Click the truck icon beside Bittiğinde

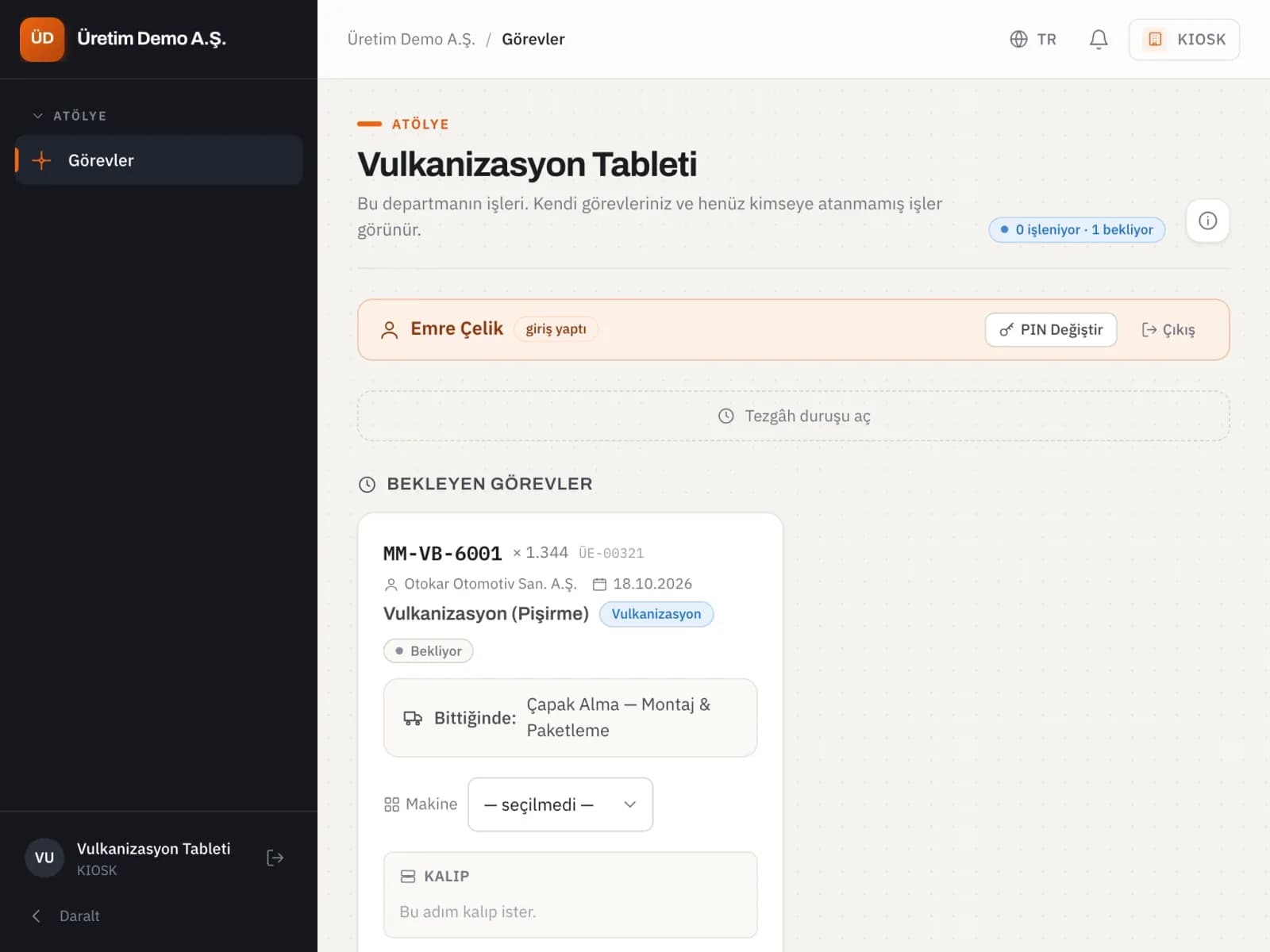[413, 718]
